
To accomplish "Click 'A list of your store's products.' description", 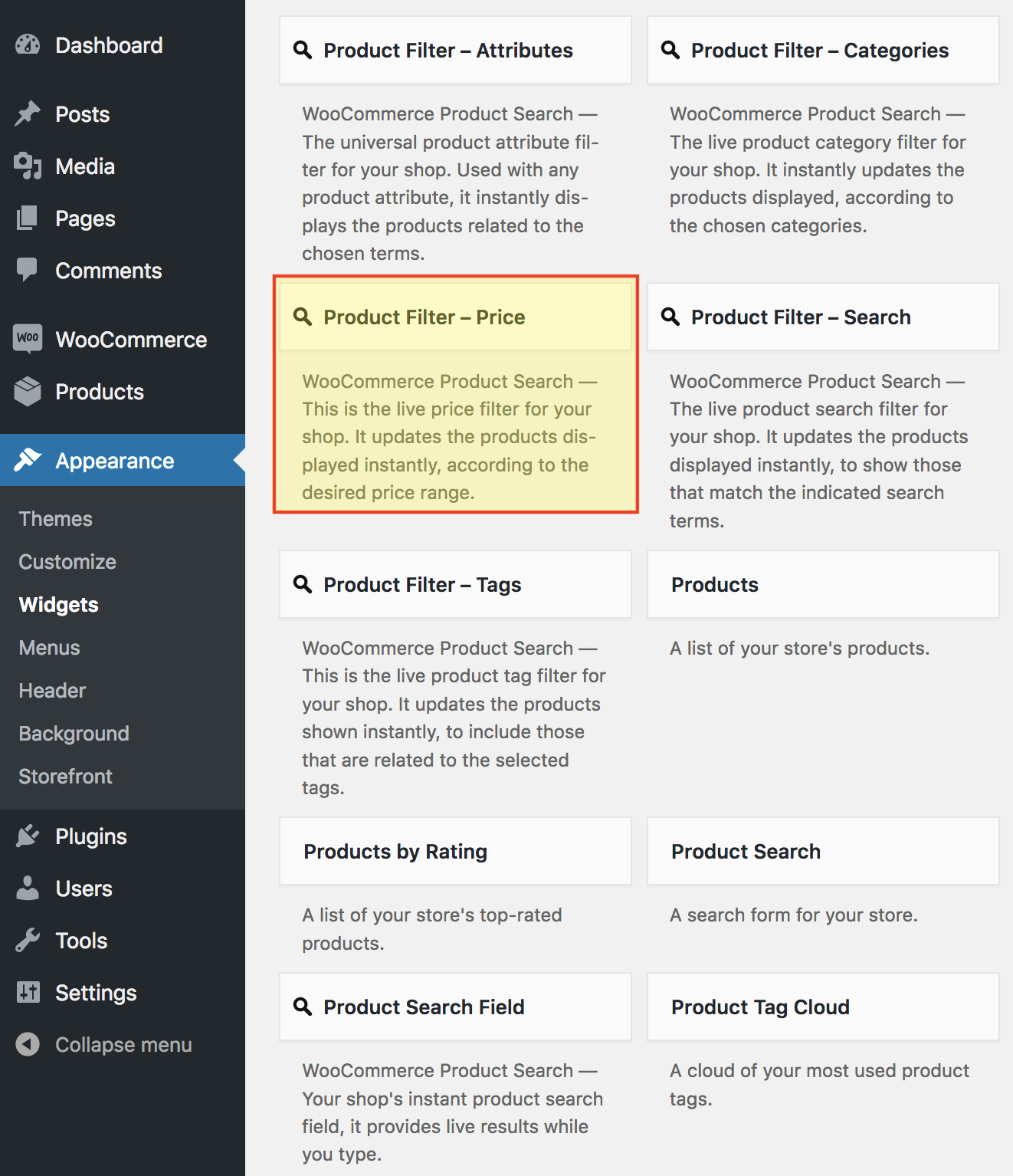I will coord(799,649).
